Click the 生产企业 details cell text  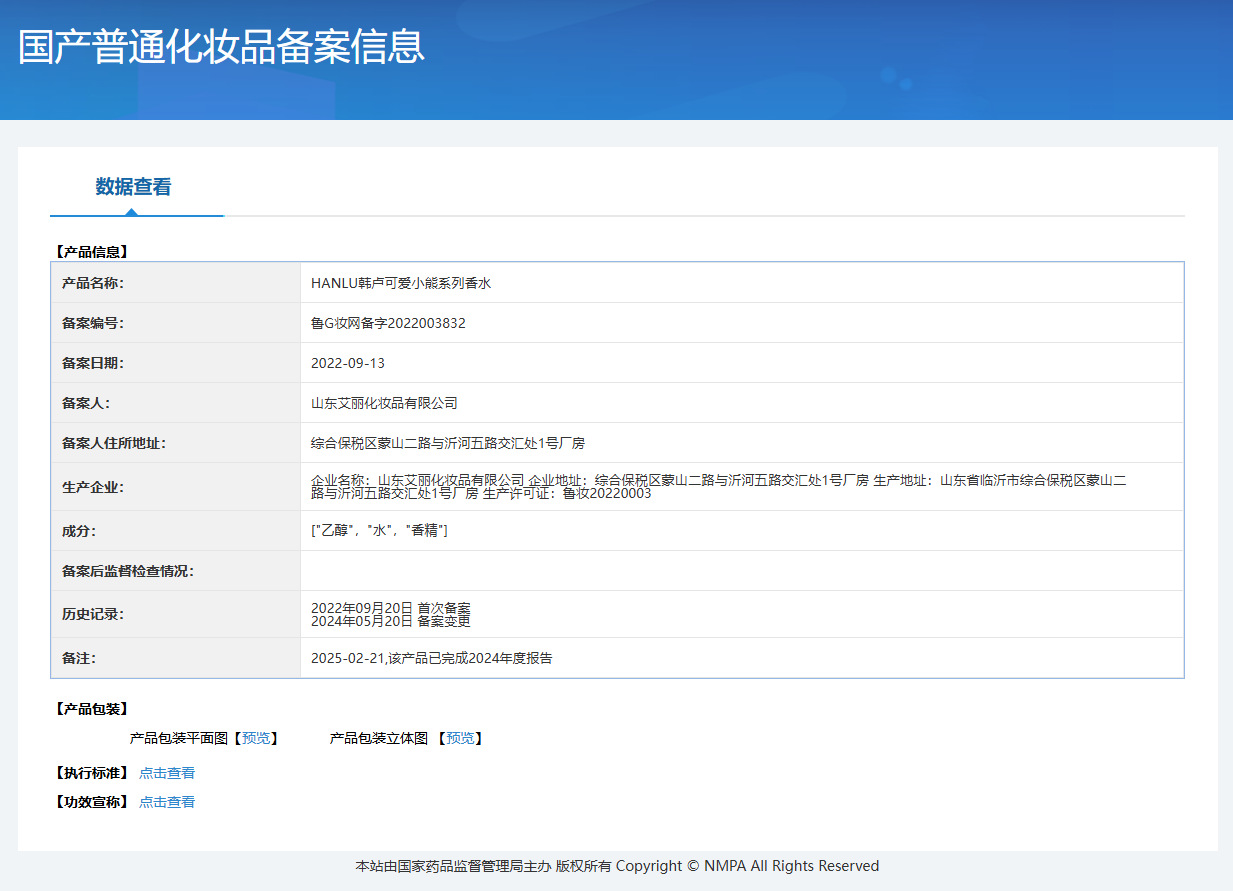pyautogui.click(x=719, y=487)
